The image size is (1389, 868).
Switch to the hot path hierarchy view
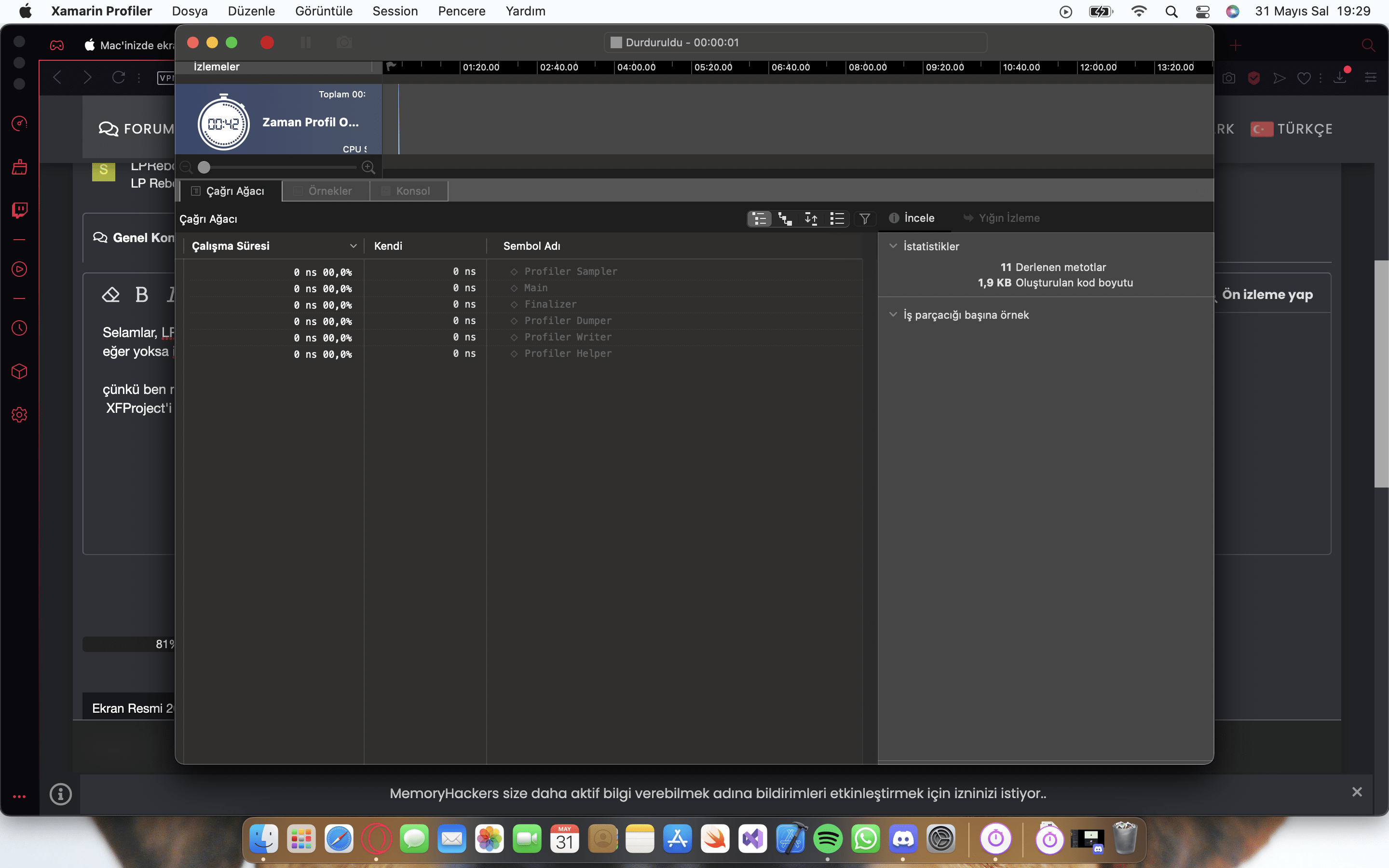point(785,219)
